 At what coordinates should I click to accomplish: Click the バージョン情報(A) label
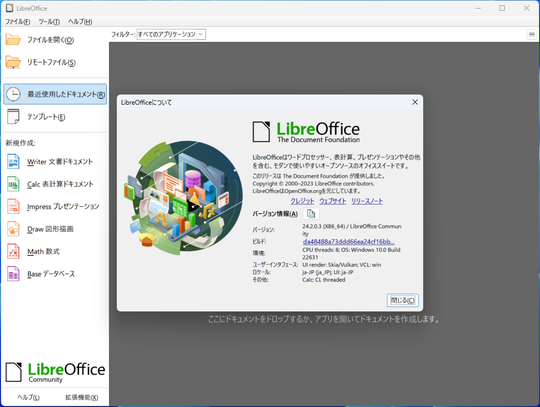point(275,214)
